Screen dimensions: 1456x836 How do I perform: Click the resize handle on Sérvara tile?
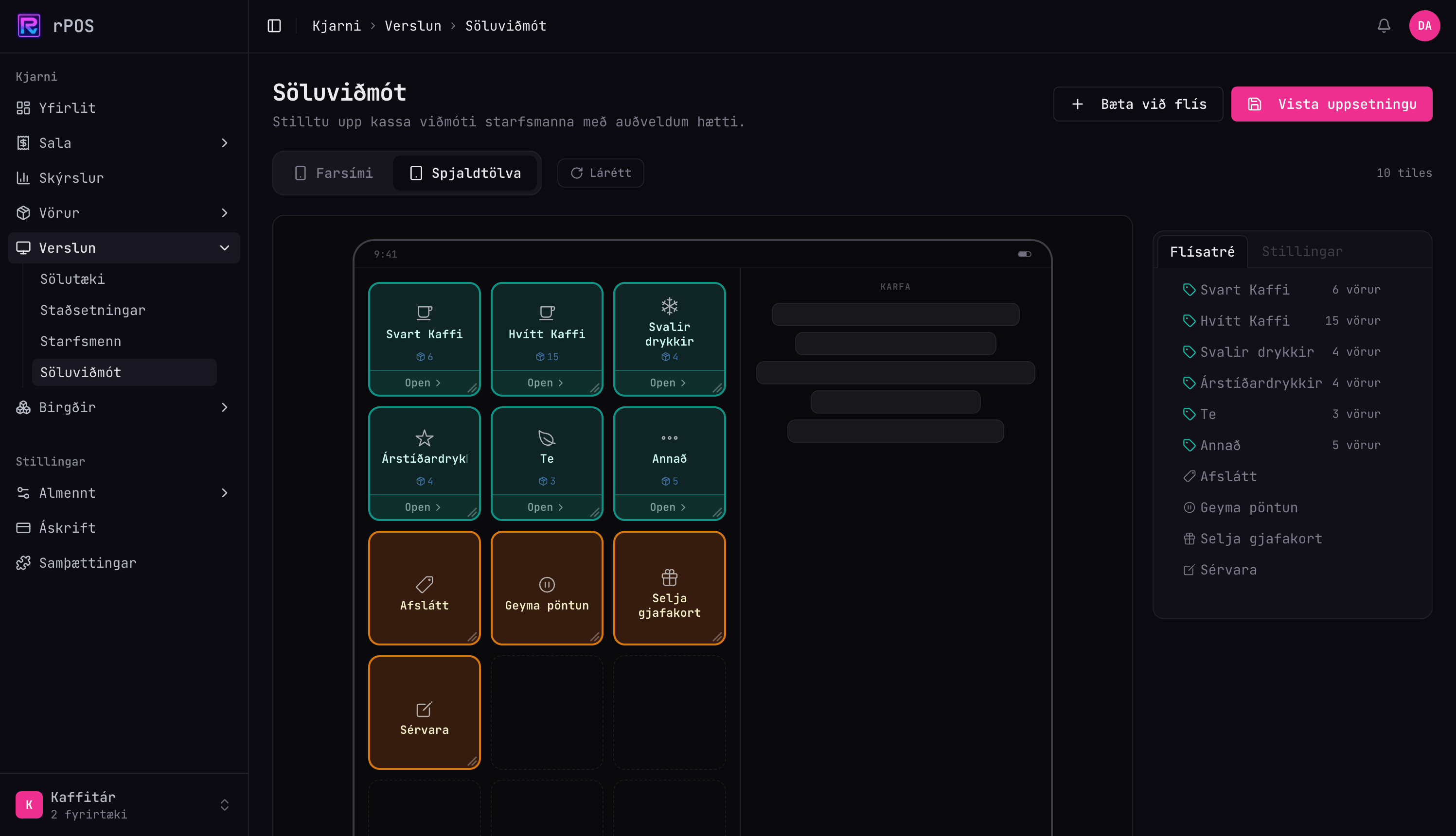(472, 761)
